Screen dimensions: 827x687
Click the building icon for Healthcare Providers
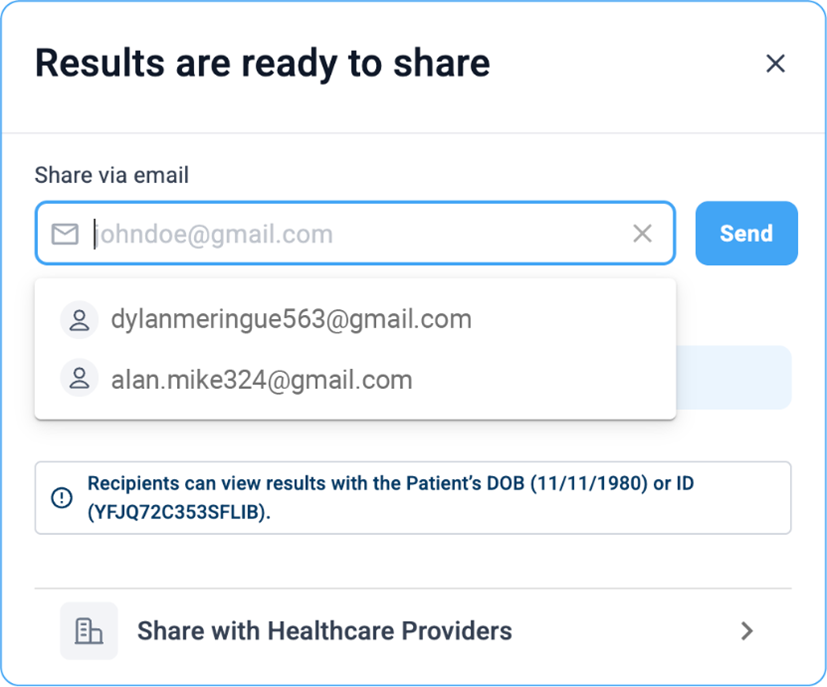[x=89, y=631]
